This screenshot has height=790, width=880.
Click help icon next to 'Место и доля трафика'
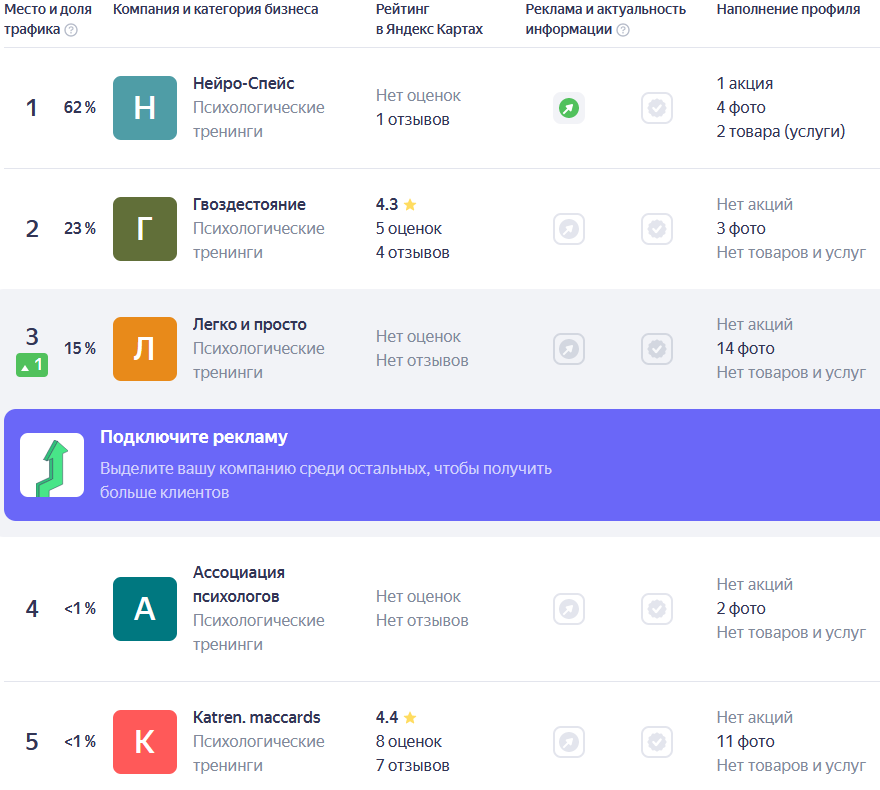pyautogui.click(x=71, y=30)
